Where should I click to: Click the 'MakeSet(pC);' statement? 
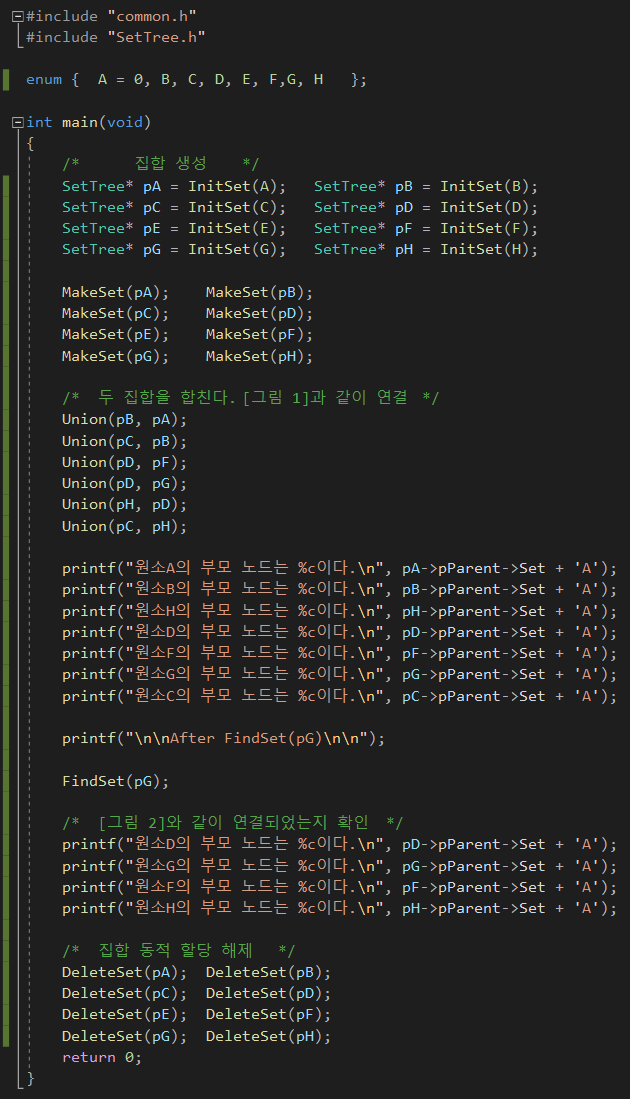tap(116, 313)
